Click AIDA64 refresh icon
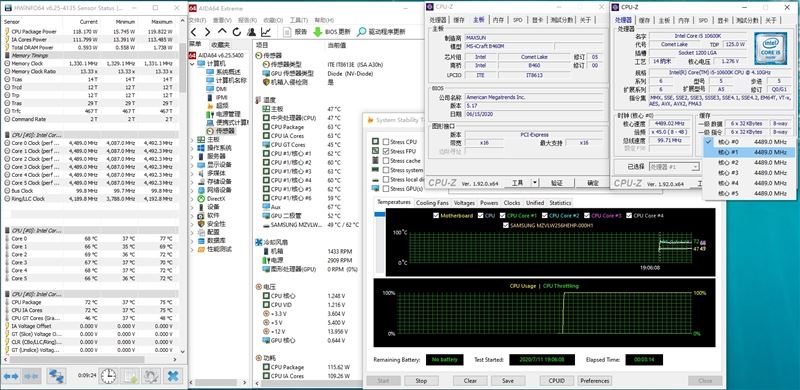This screenshot has height=390, width=800. [237, 32]
